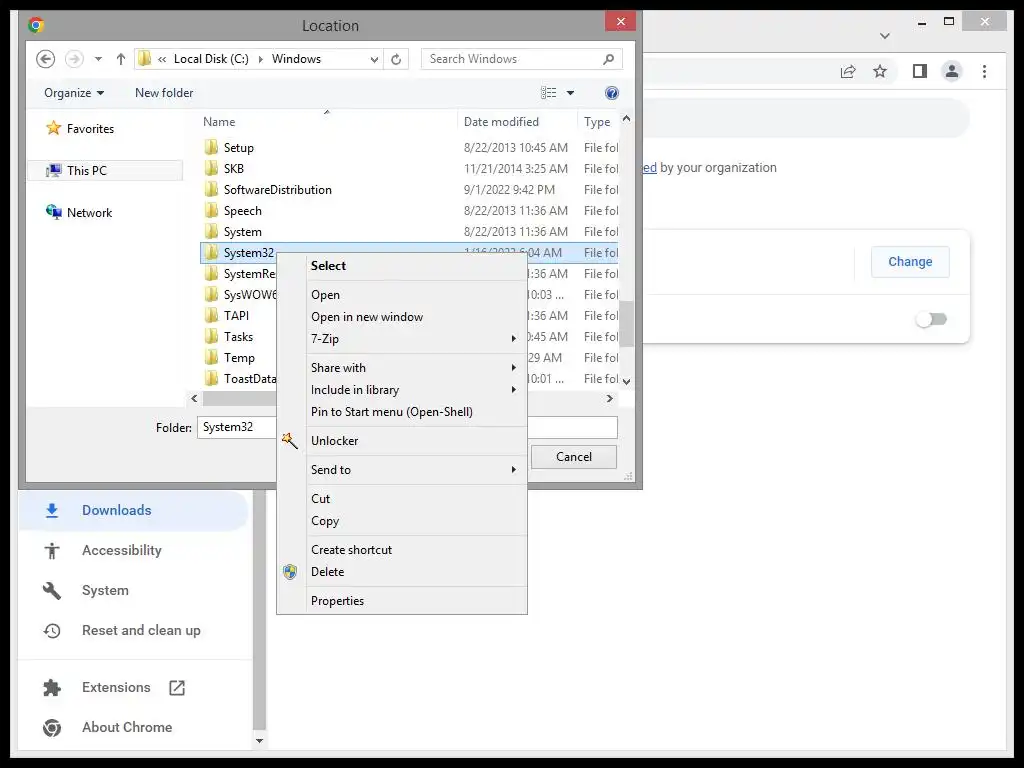Screen dimensions: 1024x768
Task: Click the Accessibility person icon
Action: click(x=52, y=551)
